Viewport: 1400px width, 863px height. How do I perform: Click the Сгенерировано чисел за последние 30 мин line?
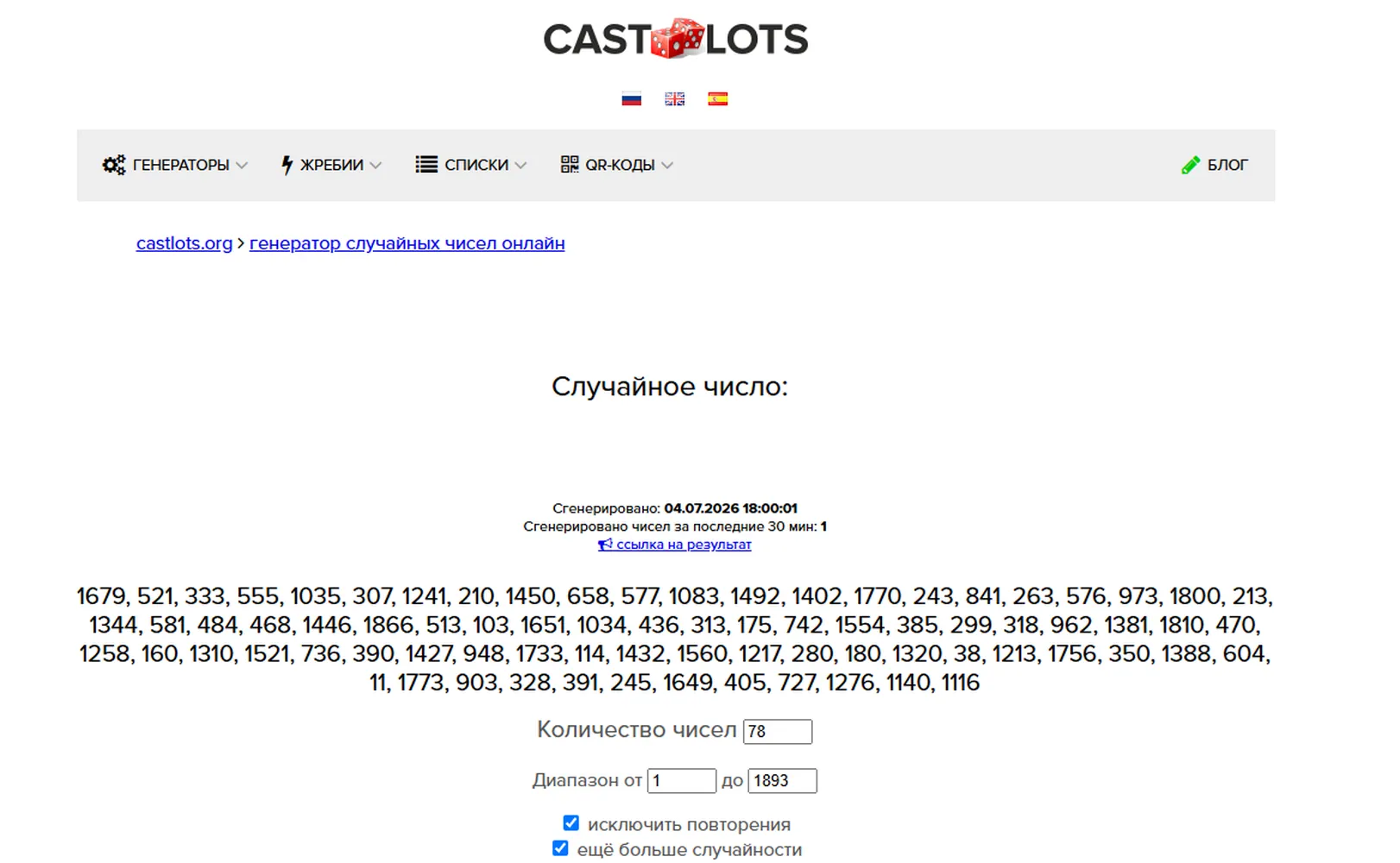pos(675,526)
